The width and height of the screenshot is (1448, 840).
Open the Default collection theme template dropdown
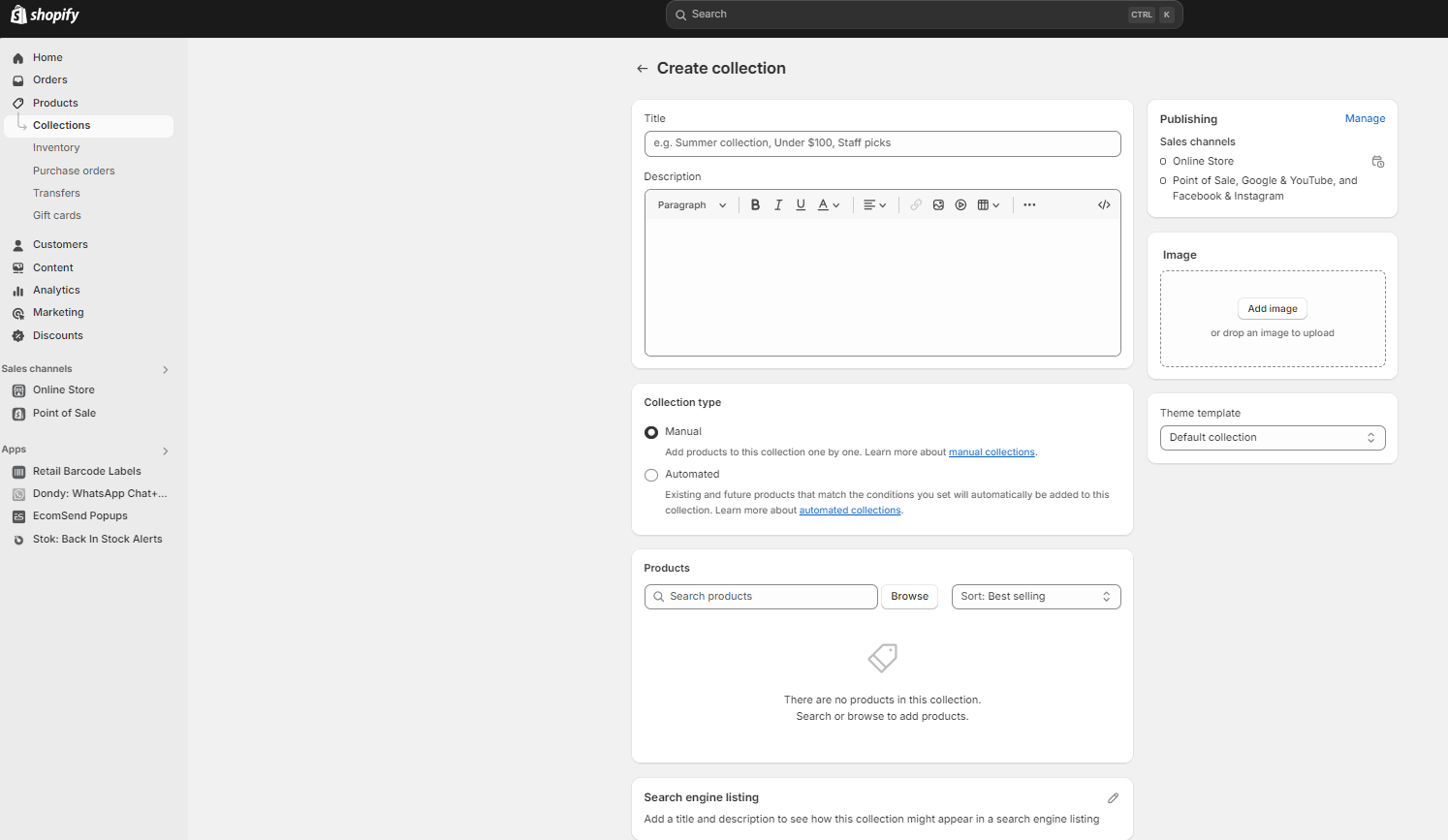[x=1273, y=438]
